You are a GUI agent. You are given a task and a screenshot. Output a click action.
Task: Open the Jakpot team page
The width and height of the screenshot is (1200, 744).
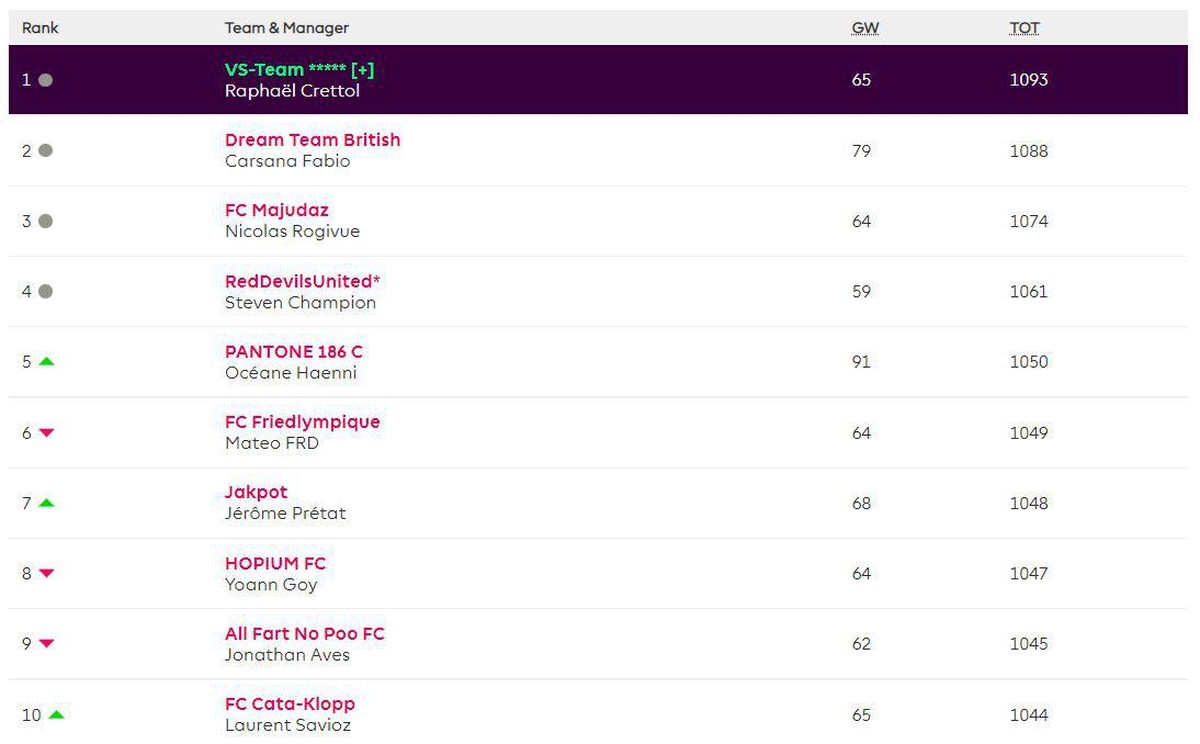click(x=256, y=492)
